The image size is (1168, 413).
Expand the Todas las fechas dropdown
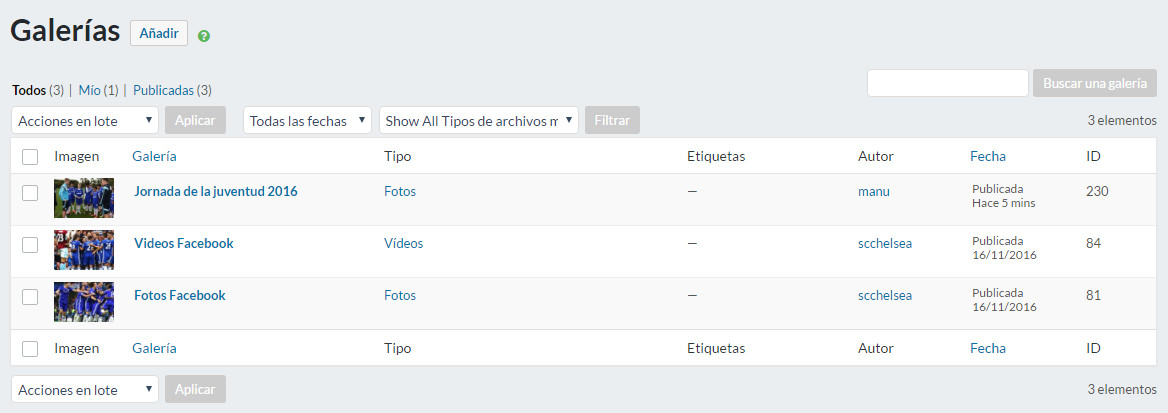(307, 121)
